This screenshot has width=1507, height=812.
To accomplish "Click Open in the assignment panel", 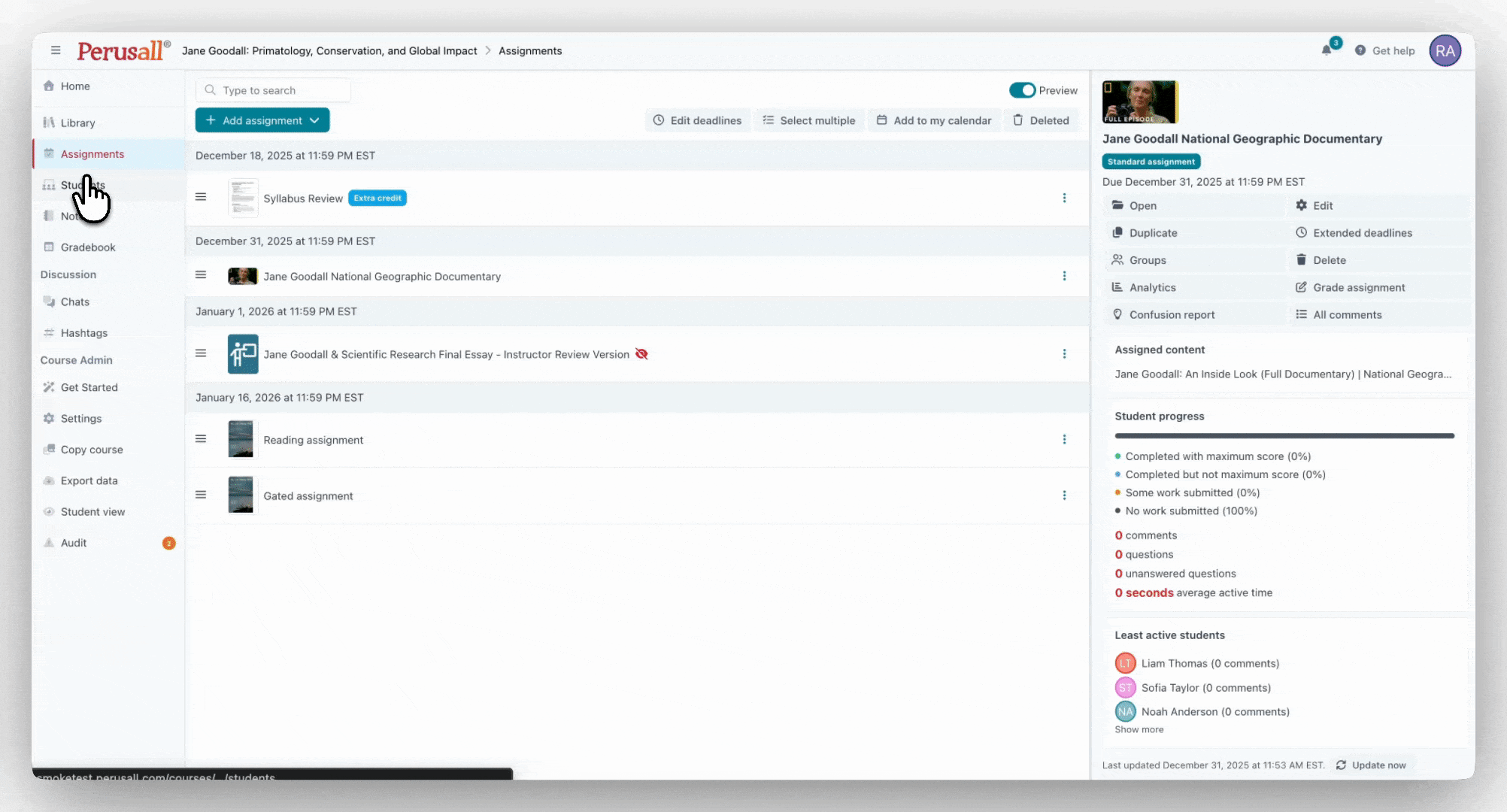I will (x=1194, y=205).
